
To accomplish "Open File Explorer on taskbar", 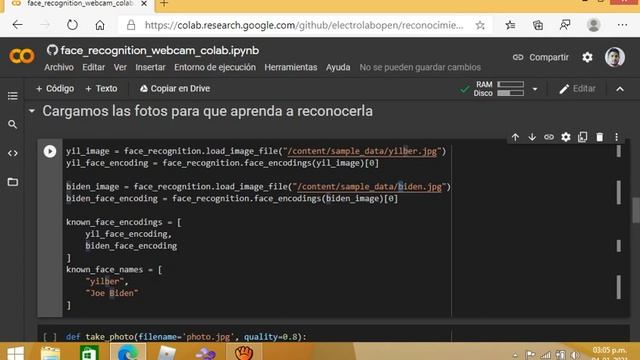I will click(51, 353).
